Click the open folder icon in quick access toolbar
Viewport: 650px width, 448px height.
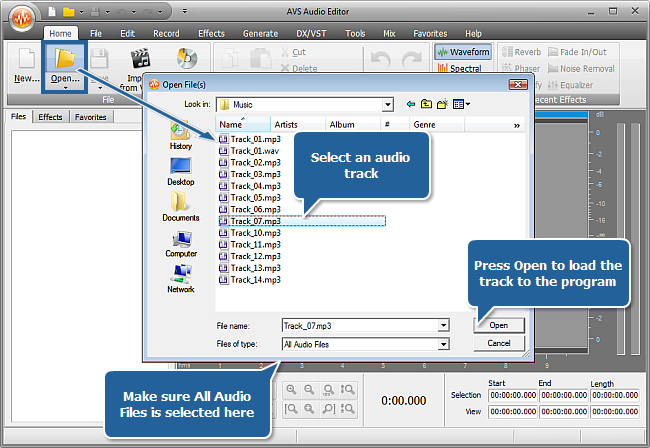click(x=68, y=12)
